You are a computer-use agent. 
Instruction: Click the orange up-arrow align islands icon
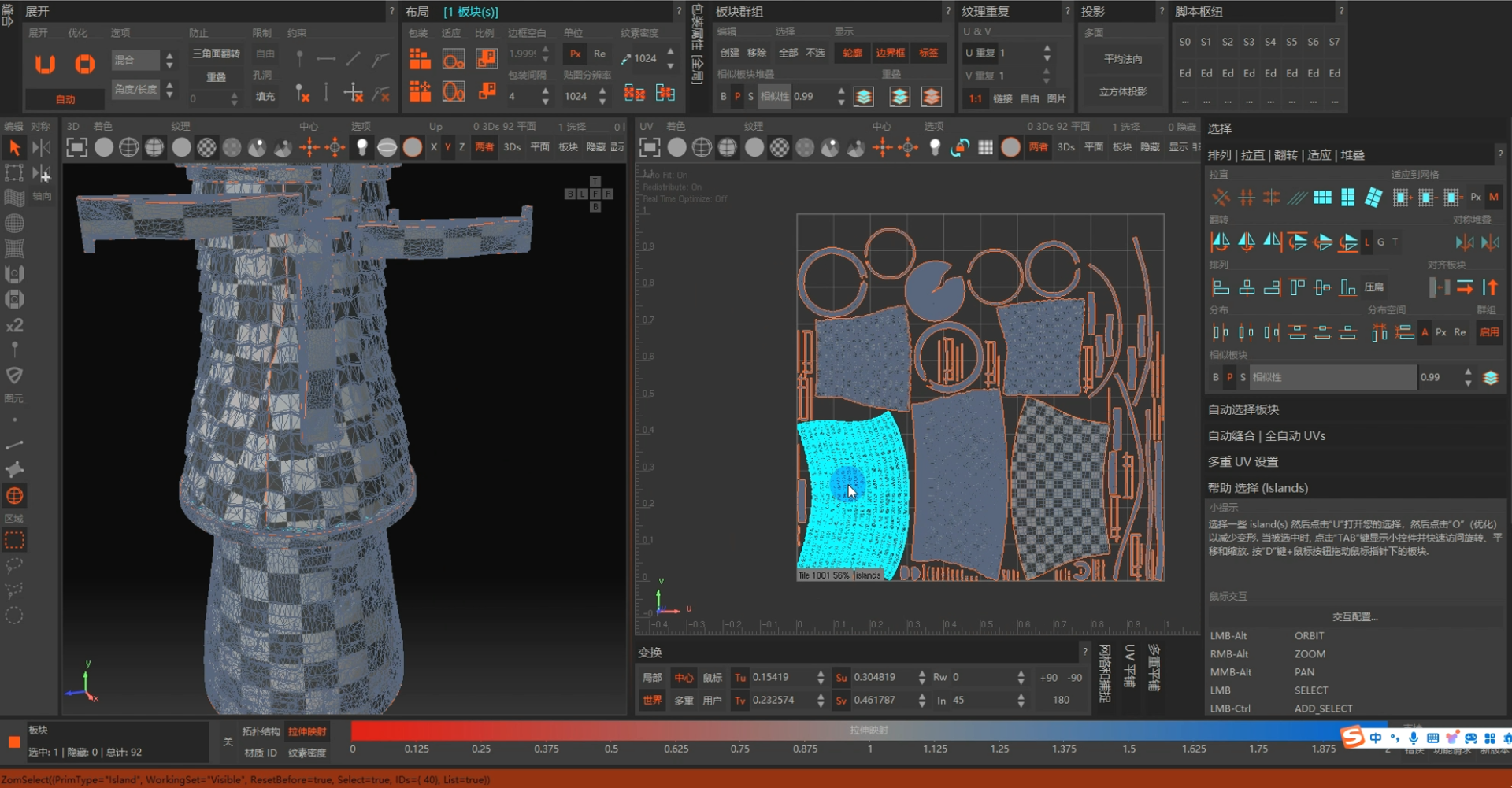coord(1490,287)
